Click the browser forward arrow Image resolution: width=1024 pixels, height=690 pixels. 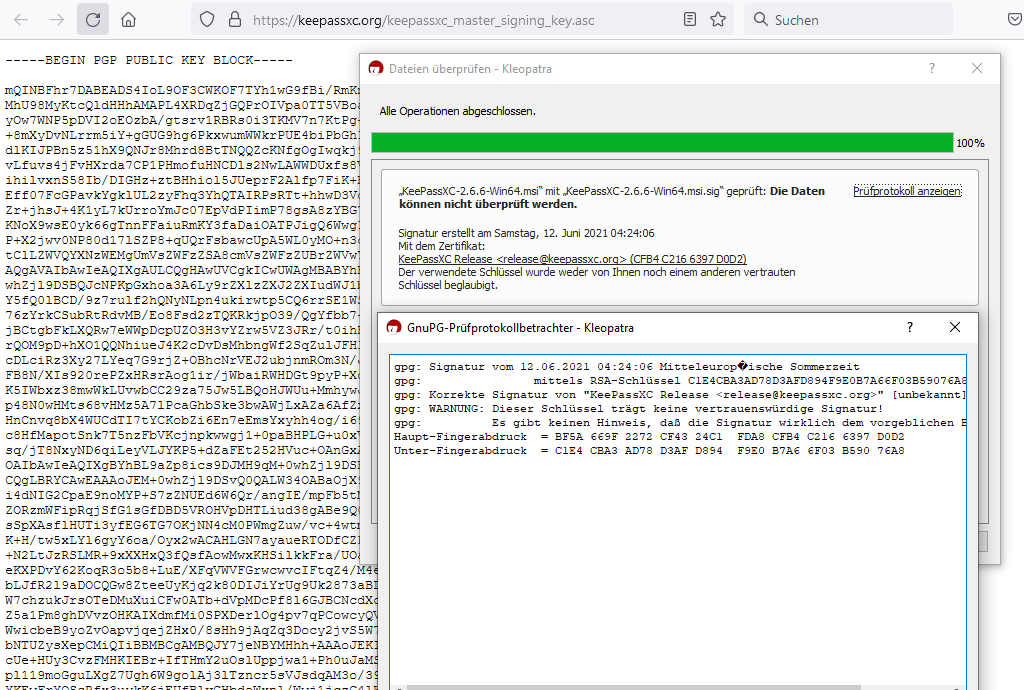point(57,20)
